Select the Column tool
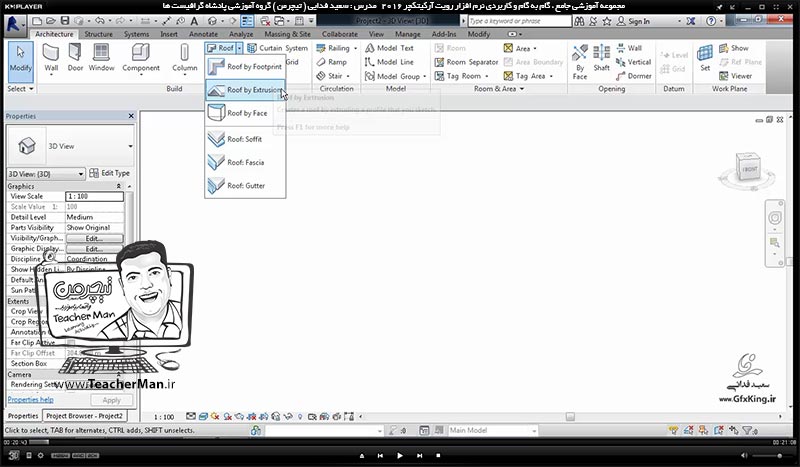This screenshot has width=800, height=467. [x=184, y=59]
